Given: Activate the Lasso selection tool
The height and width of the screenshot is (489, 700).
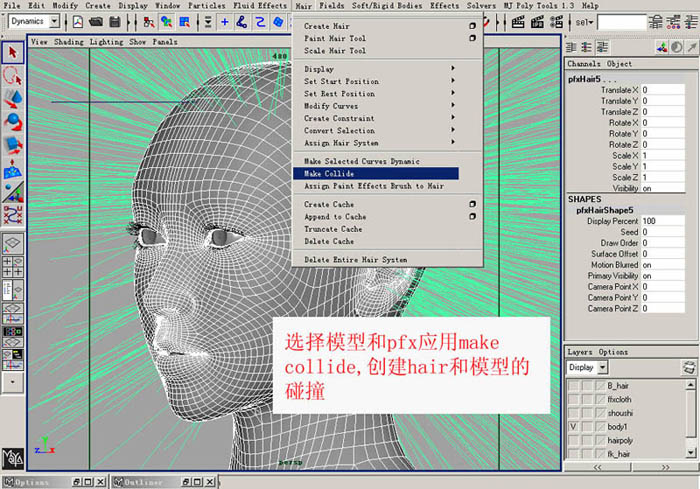Looking at the screenshot, I should [12, 75].
